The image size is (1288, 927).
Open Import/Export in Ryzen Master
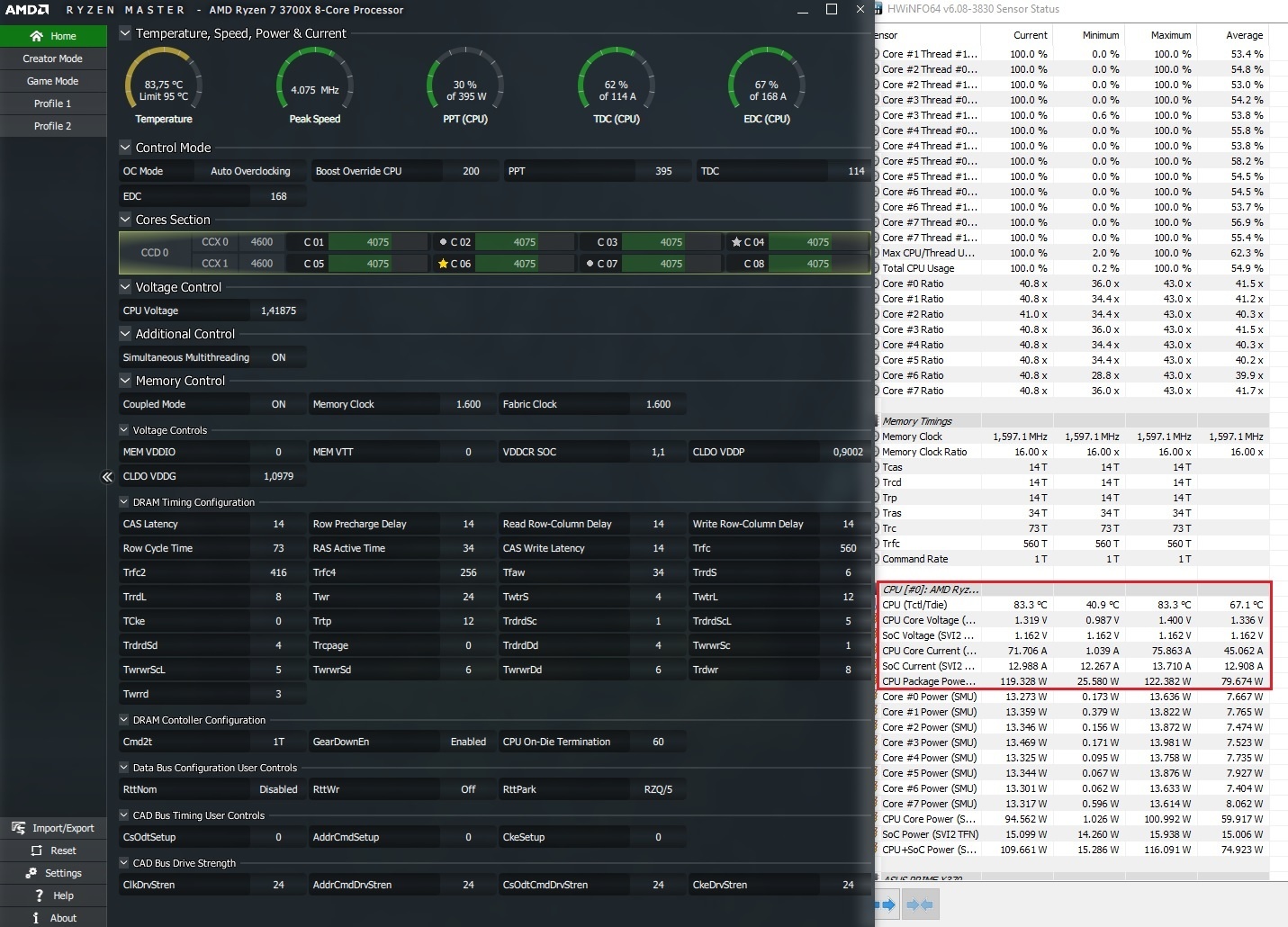[53, 828]
